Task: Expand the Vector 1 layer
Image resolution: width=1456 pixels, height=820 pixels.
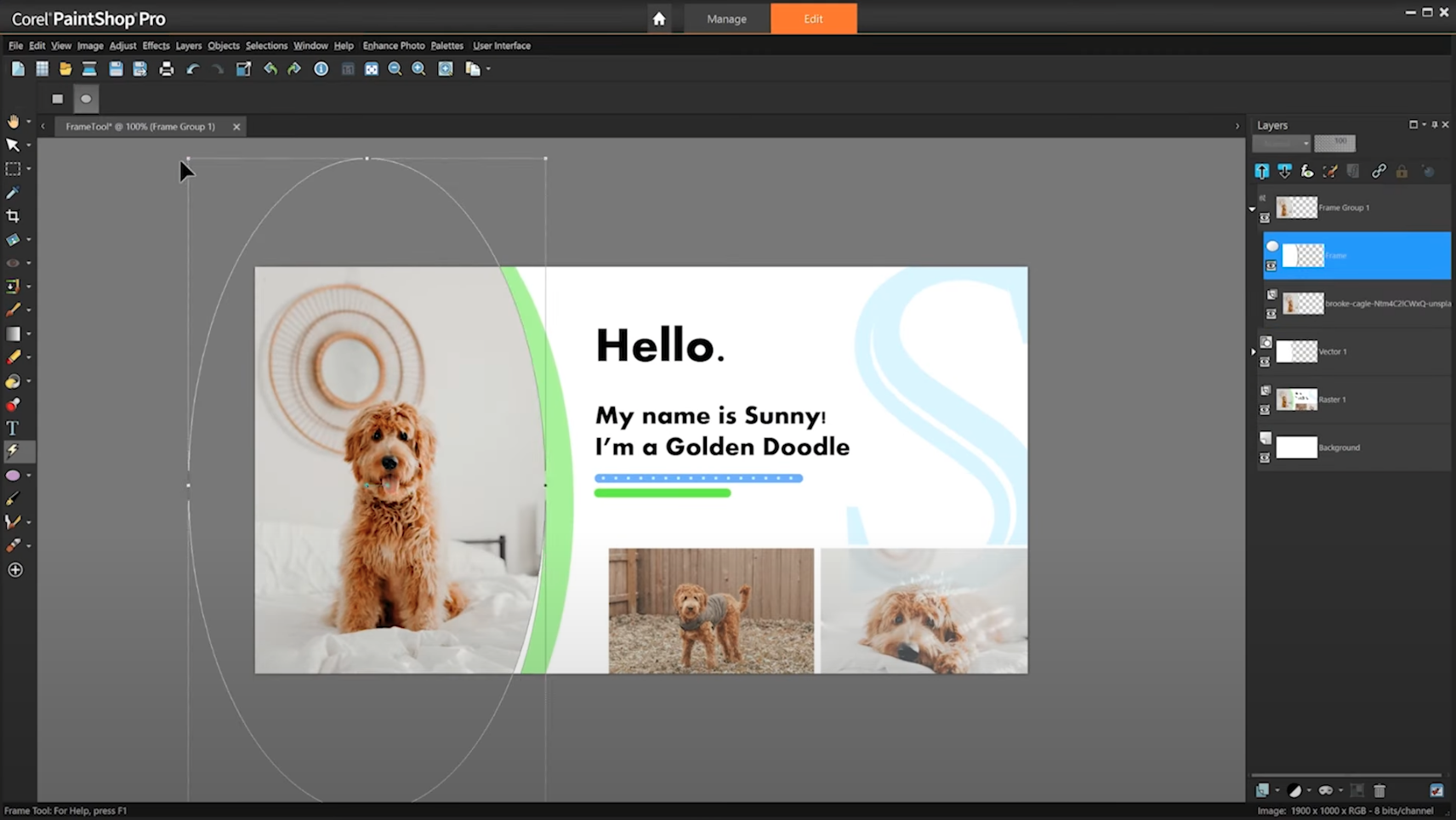Action: (1253, 351)
